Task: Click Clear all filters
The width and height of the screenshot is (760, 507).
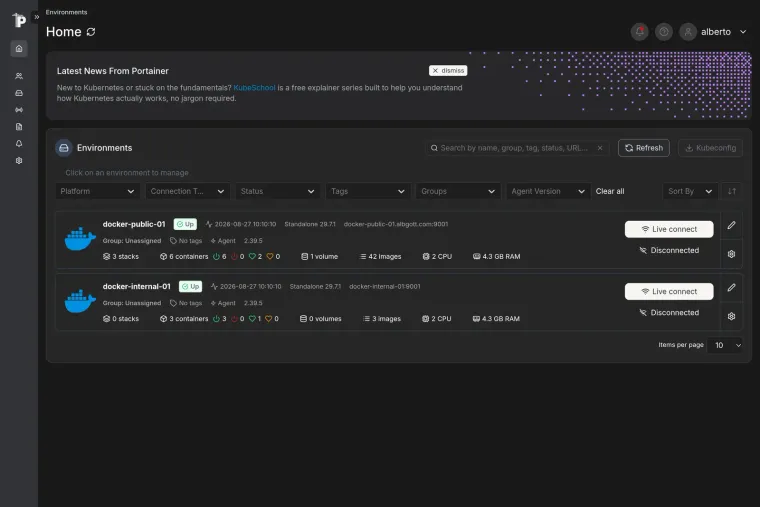Action: [610, 191]
